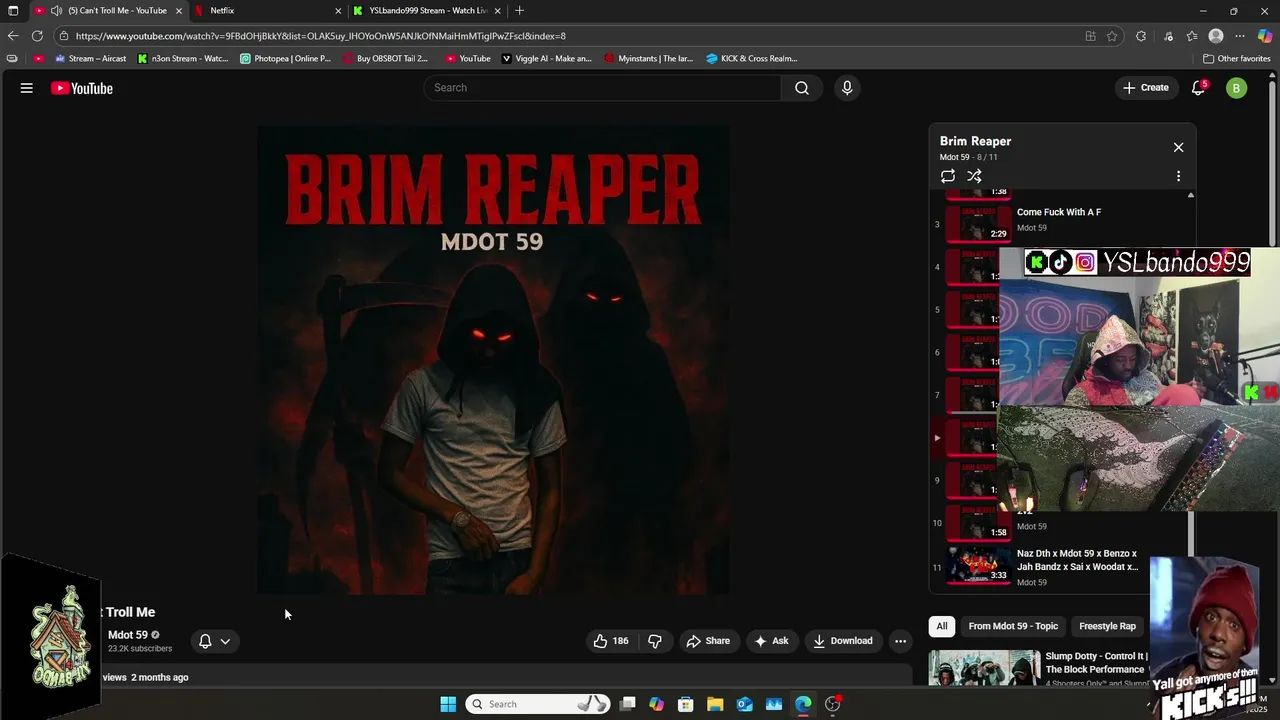The image size is (1280, 720).
Task: Open the Photopea bookmark
Action: coord(285,58)
